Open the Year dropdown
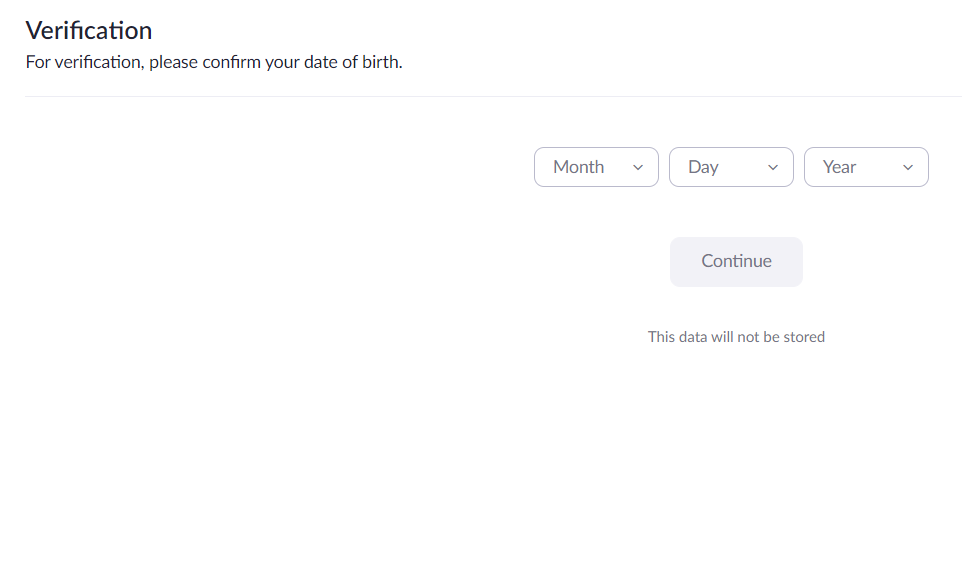The width and height of the screenshot is (962, 564). [866, 167]
